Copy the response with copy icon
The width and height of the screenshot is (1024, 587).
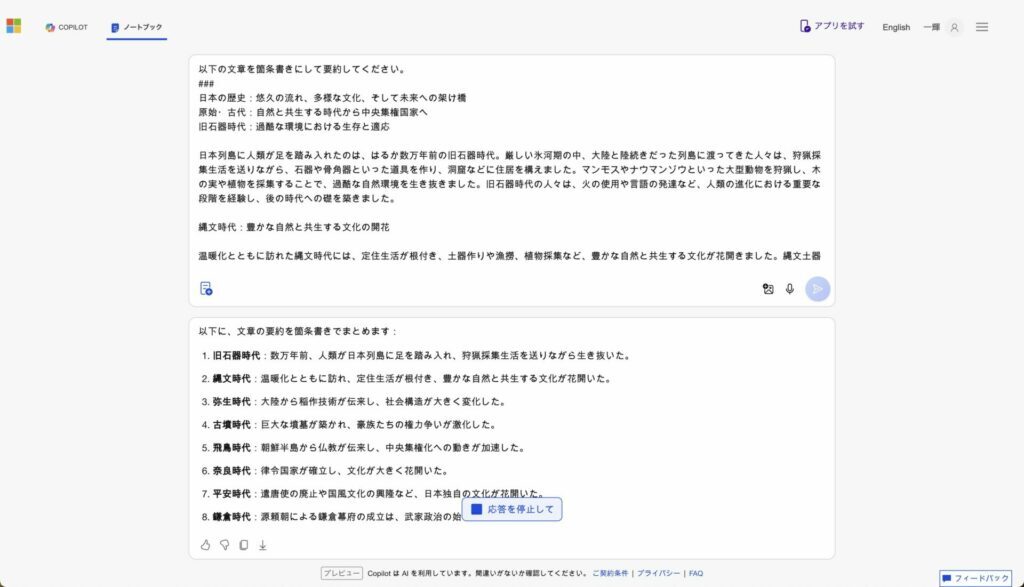click(x=244, y=545)
